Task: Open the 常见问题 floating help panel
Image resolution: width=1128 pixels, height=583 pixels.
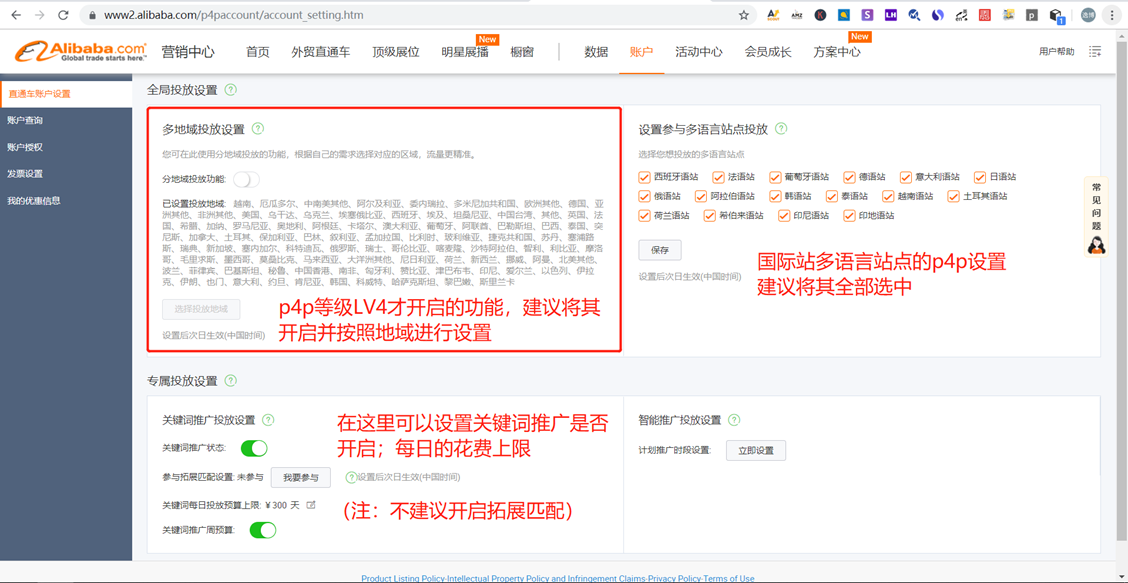Action: pyautogui.click(x=1096, y=215)
